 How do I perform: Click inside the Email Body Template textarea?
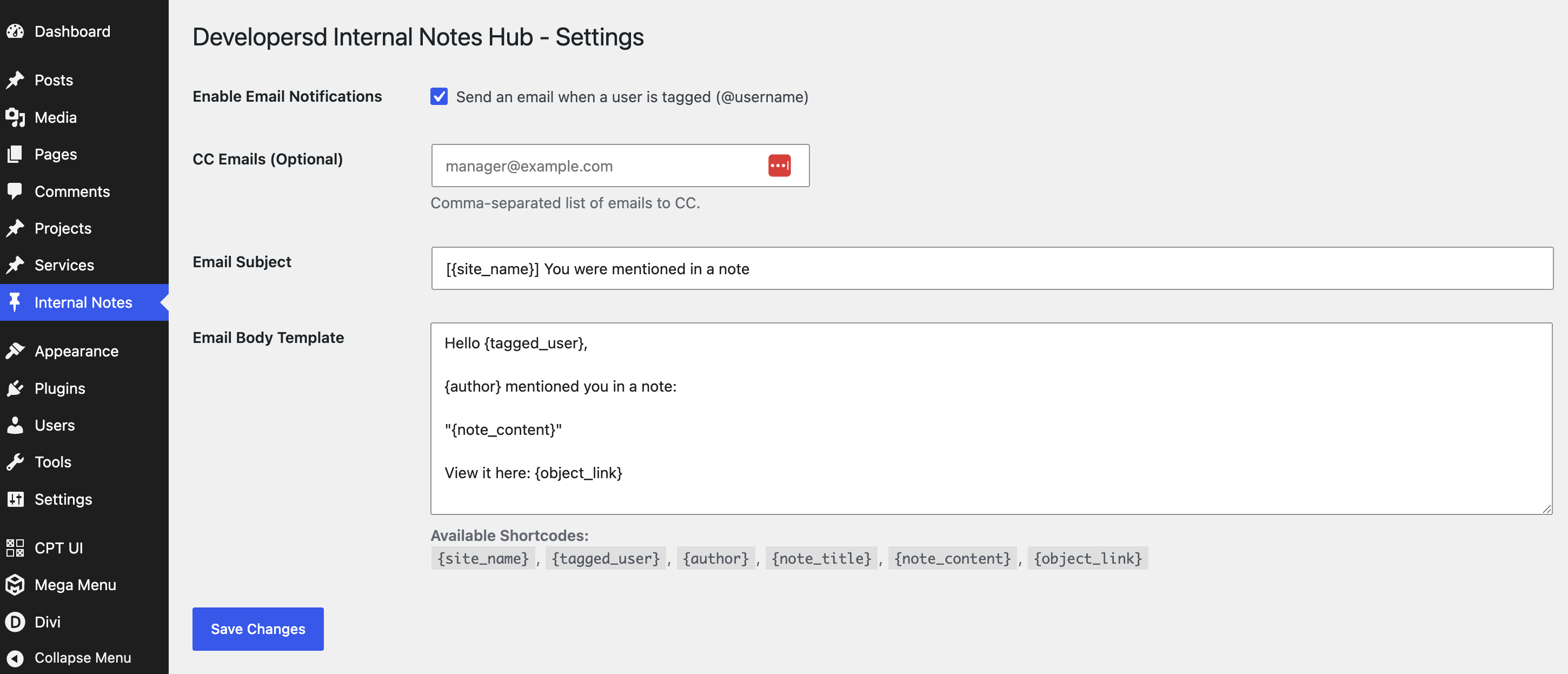pos(992,419)
